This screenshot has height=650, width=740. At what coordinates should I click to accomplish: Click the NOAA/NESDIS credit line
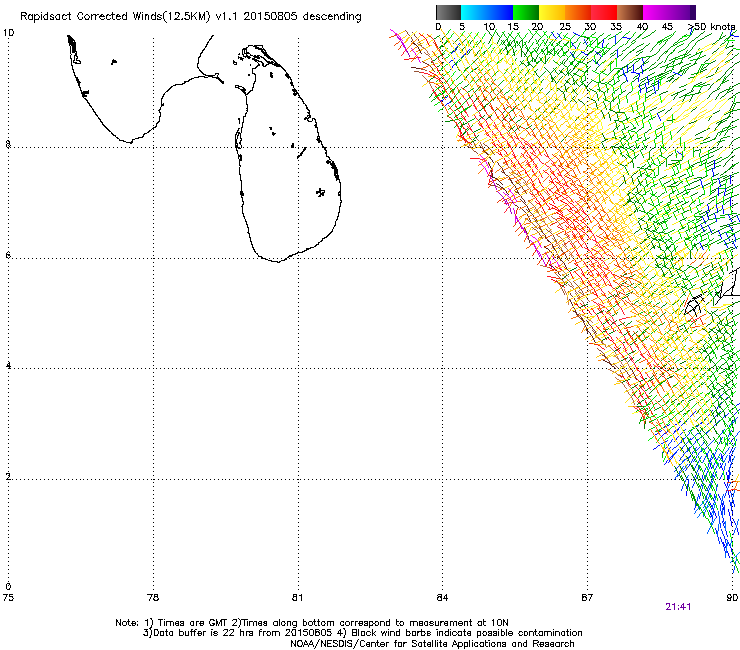coord(432,644)
